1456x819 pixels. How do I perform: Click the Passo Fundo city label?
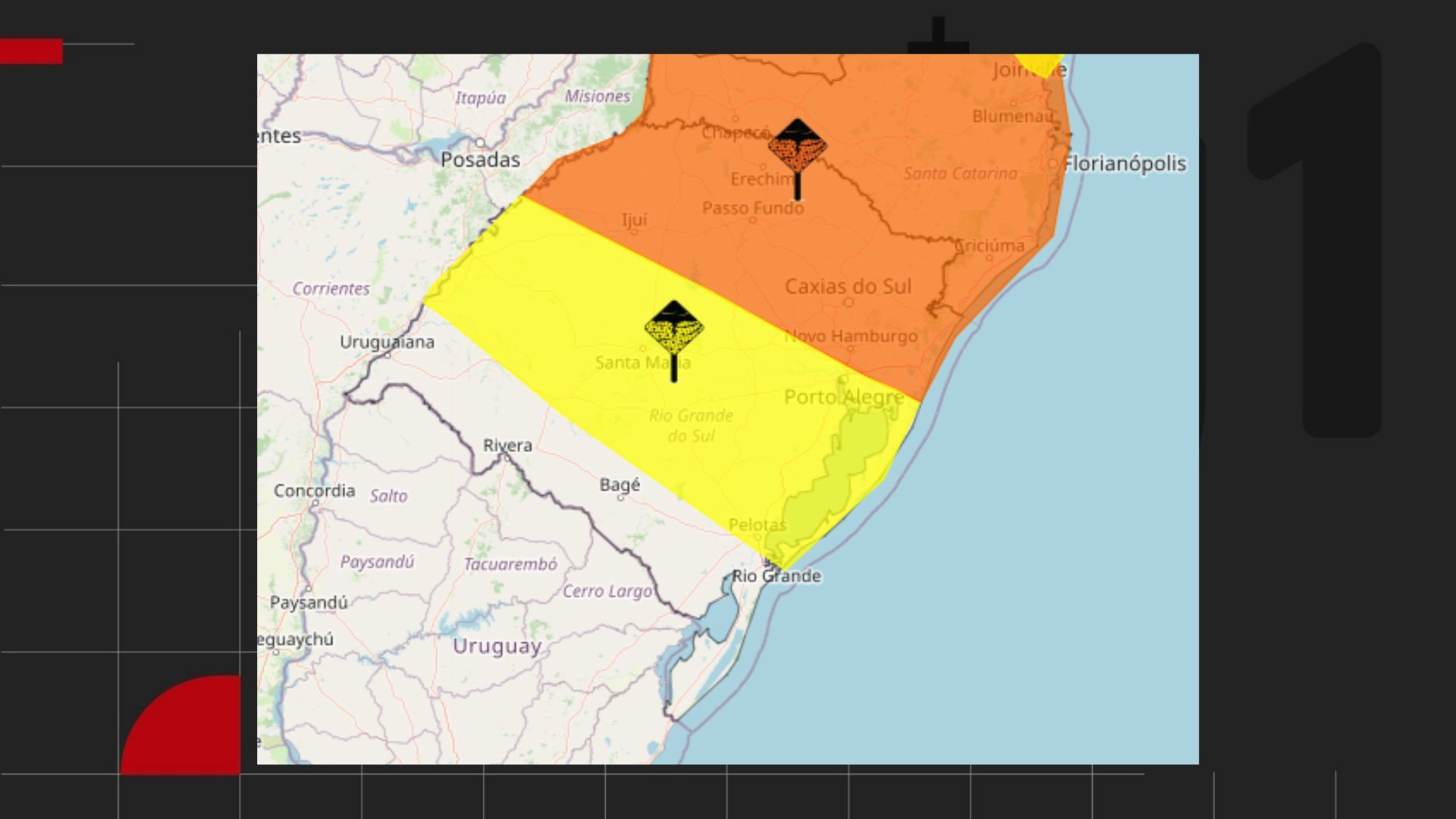tap(752, 208)
